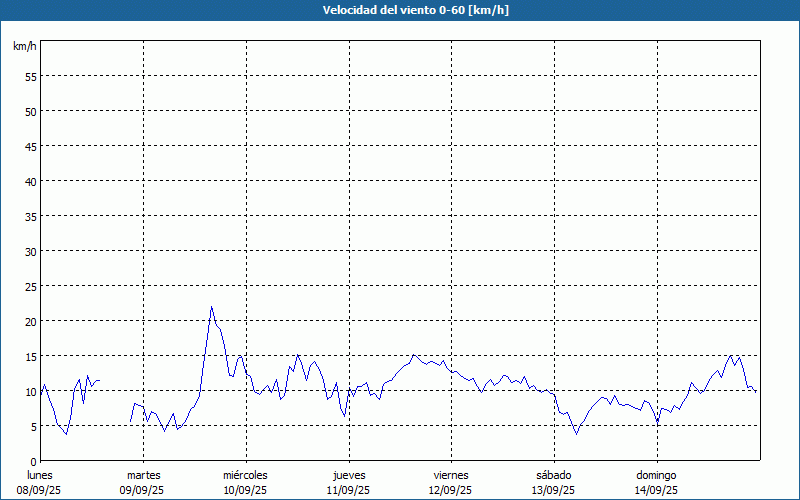Select the "martes" day label
The width and height of the screenshot is (800, 500).
pyautogui.click(x=143, y=475)
